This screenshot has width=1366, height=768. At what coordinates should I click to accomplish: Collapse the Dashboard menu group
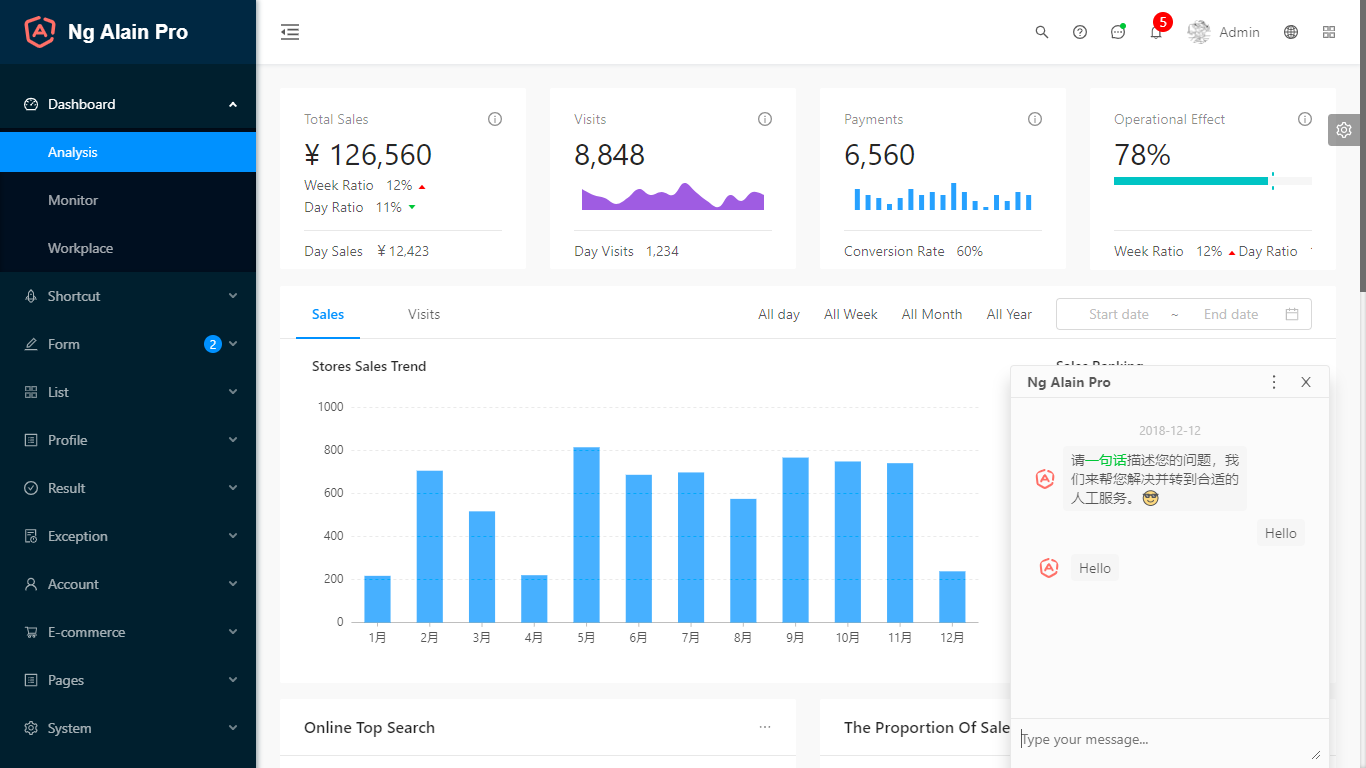pyautogui.click(x=128, y=104)
